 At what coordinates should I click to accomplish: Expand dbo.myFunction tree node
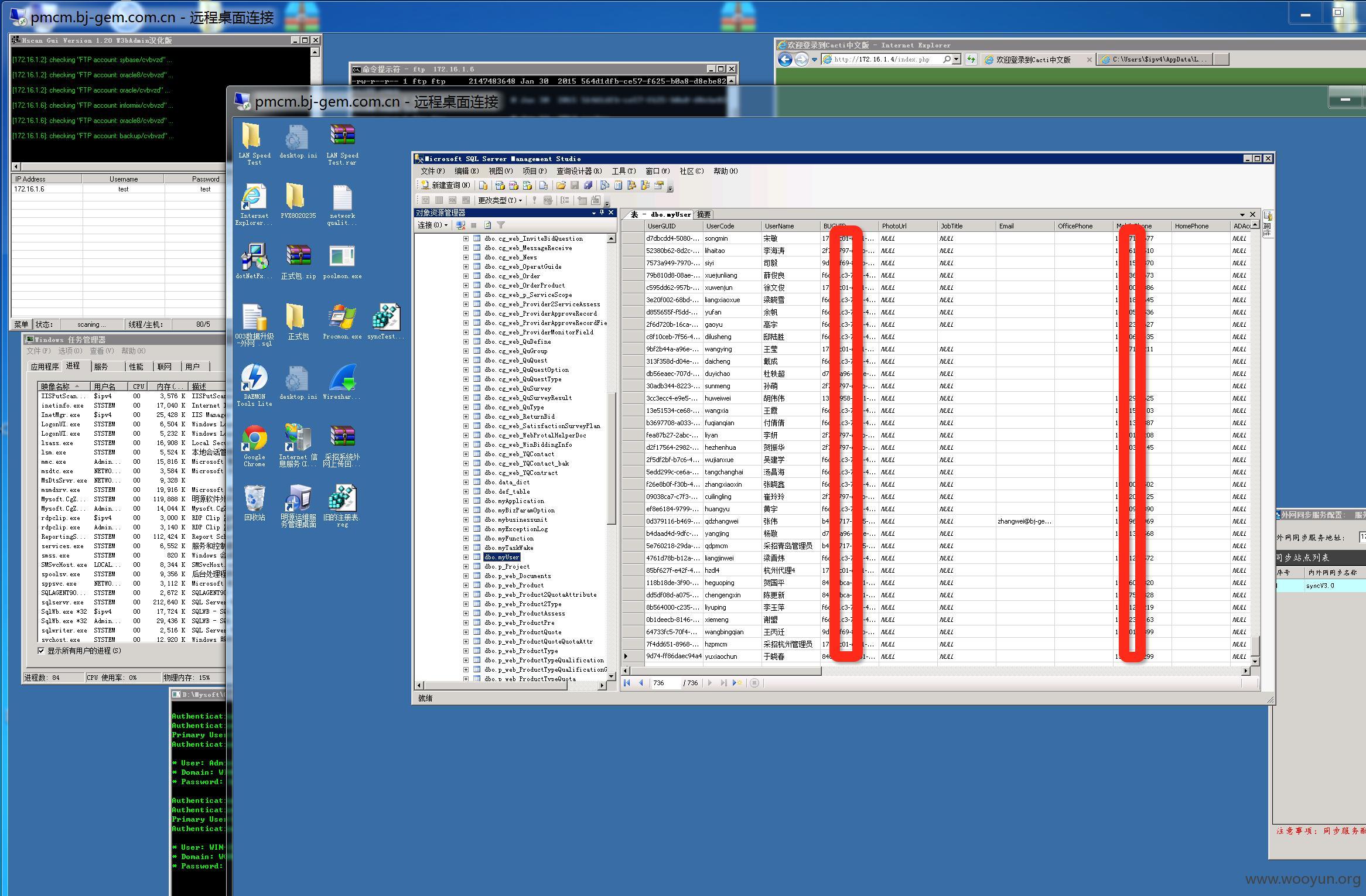[x=466, y=538]
